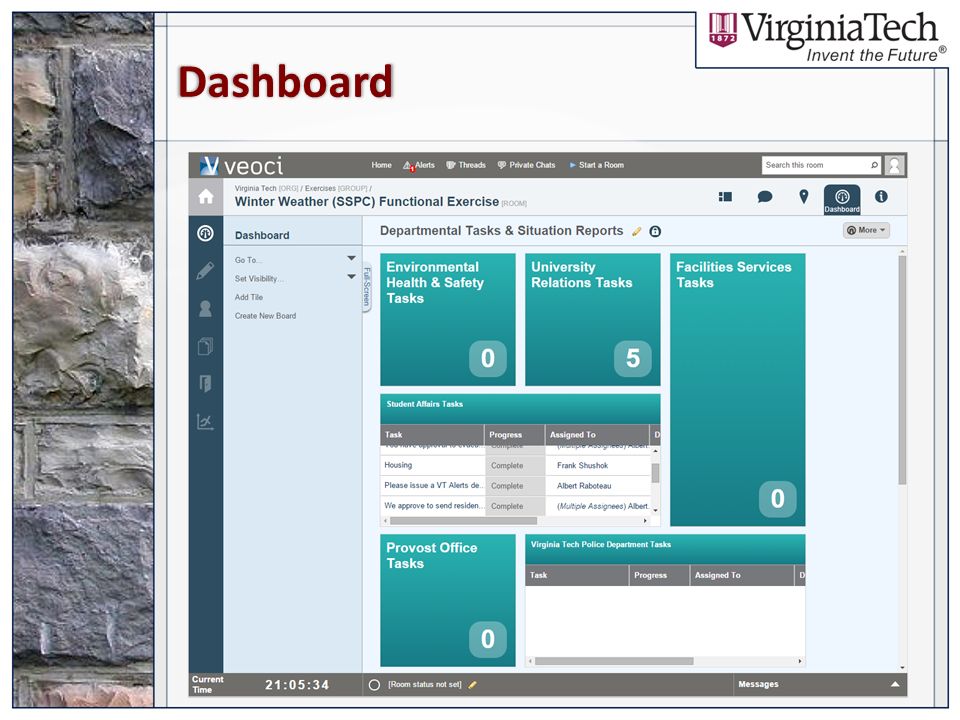Open University Relations Tasks tile
The image size is (960, 720).
pos(593,320)
